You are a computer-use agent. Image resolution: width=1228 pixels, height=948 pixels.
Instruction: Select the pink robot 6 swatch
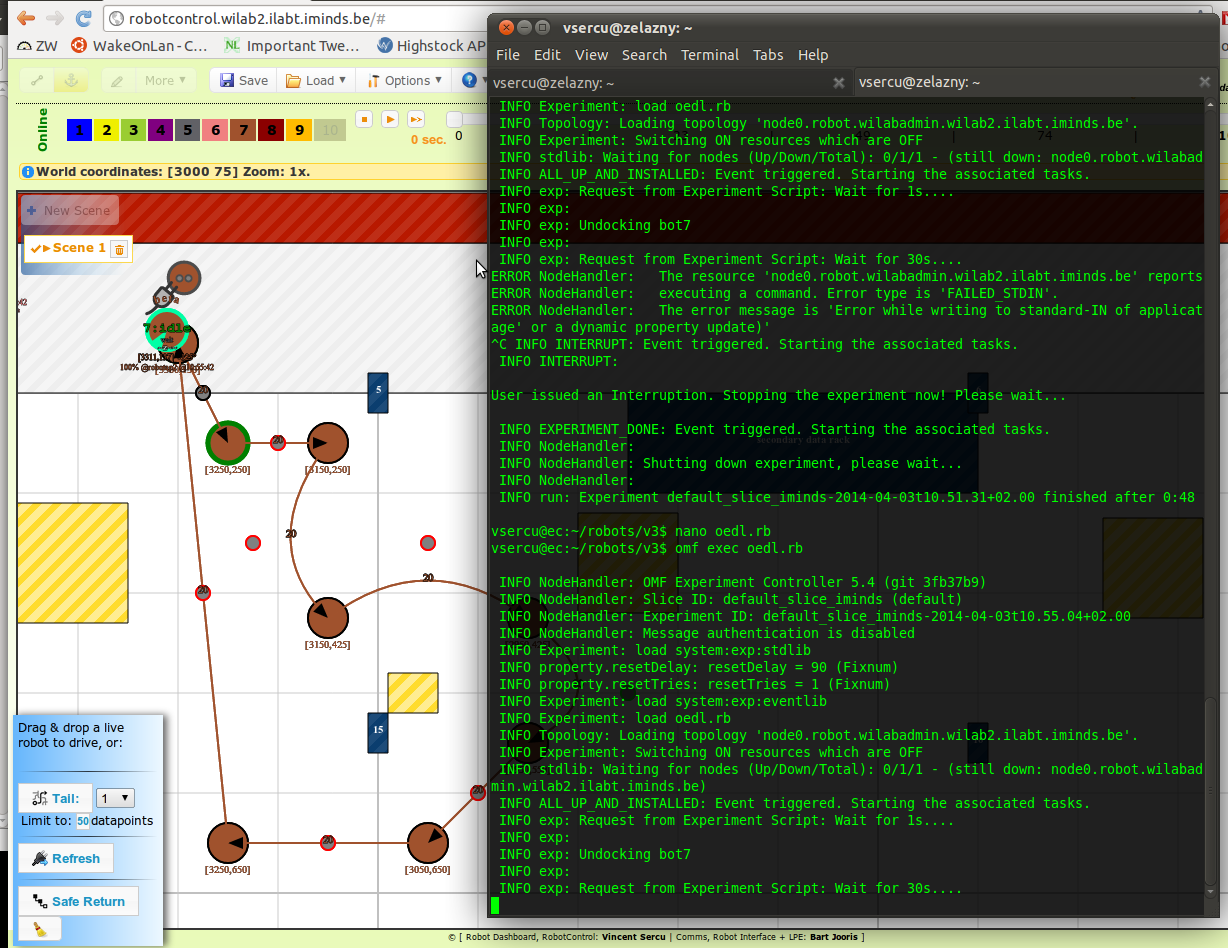point(215,130)
